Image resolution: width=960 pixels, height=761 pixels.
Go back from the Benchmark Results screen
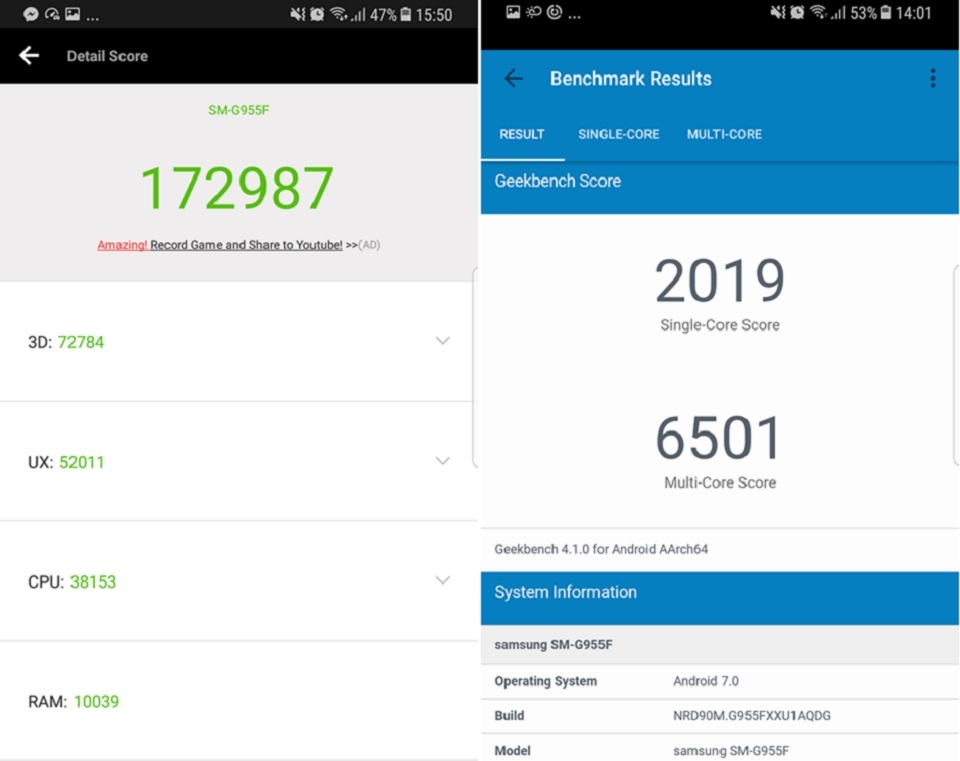click(x=513, y=78)
